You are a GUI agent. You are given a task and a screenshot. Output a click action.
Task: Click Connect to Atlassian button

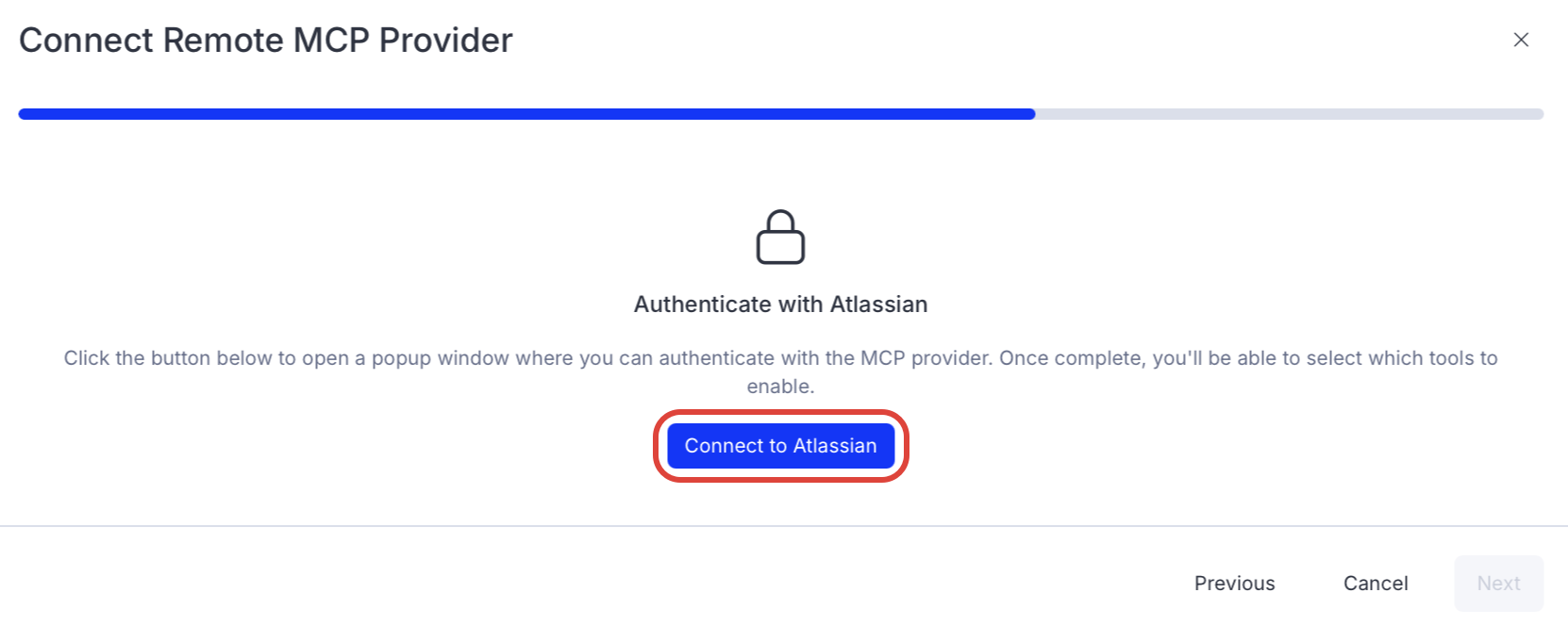[x=780, y=446]
